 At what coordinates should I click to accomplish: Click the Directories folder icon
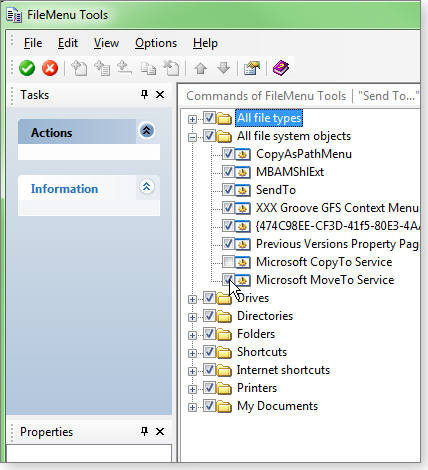coord(224,316)
